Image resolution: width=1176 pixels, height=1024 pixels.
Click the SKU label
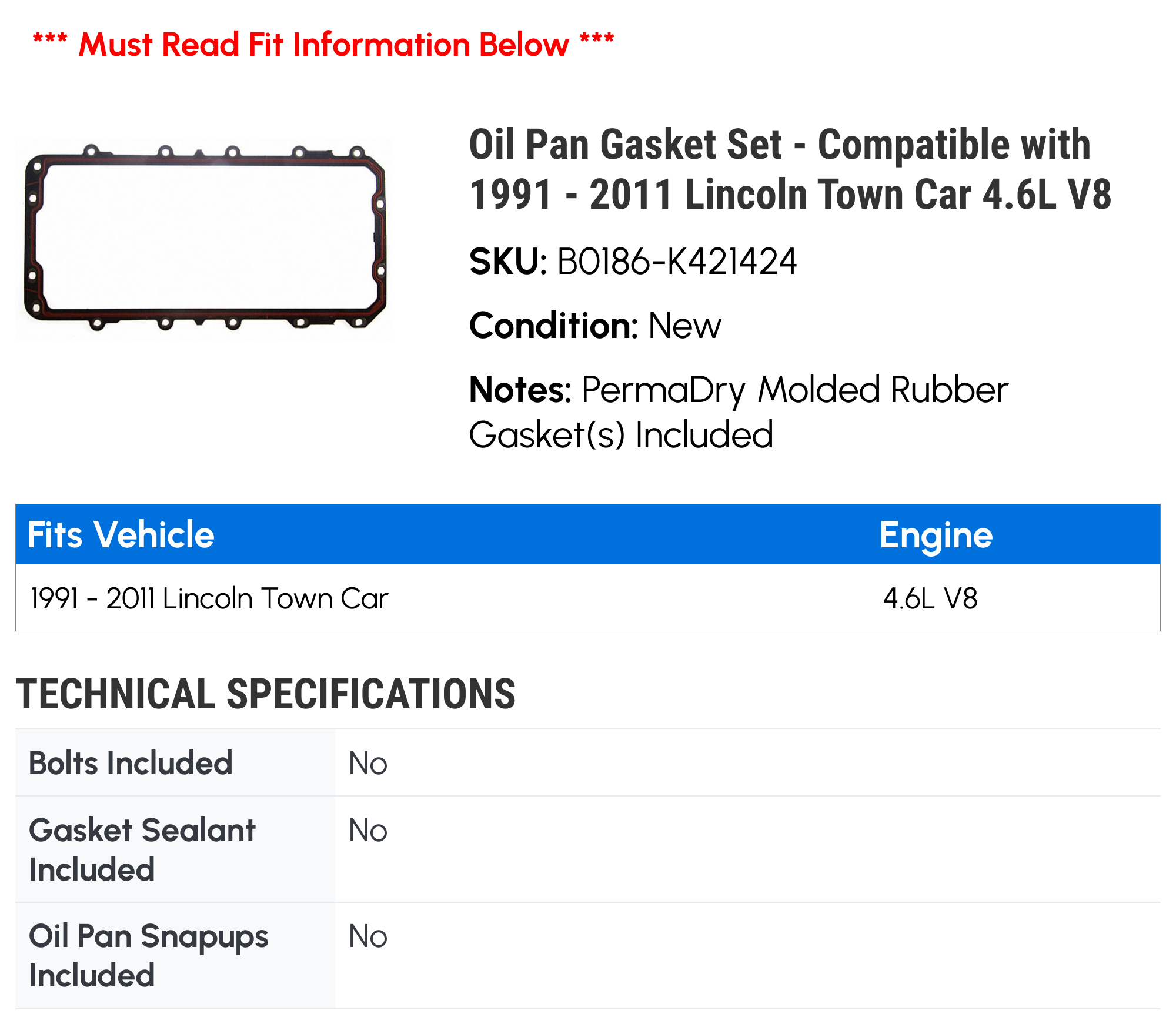coord(508,262)
